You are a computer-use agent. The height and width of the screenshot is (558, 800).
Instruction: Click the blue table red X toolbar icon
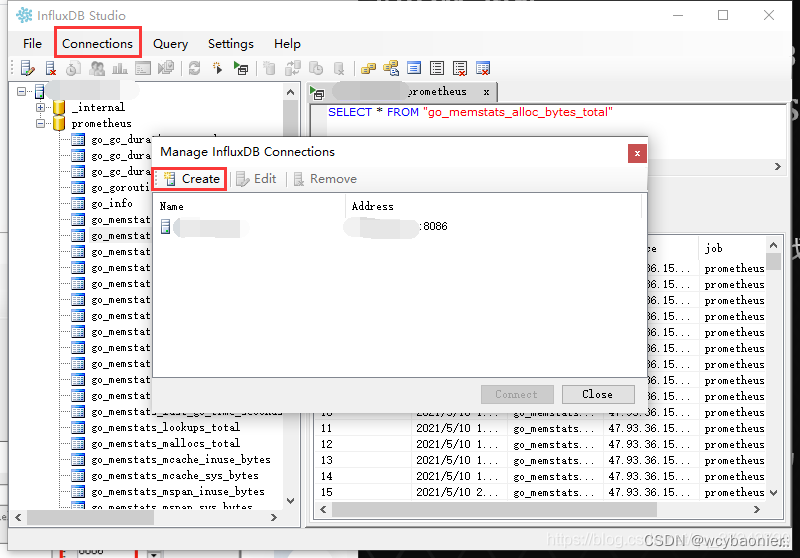pyautogui.click(x=483, y=68)
